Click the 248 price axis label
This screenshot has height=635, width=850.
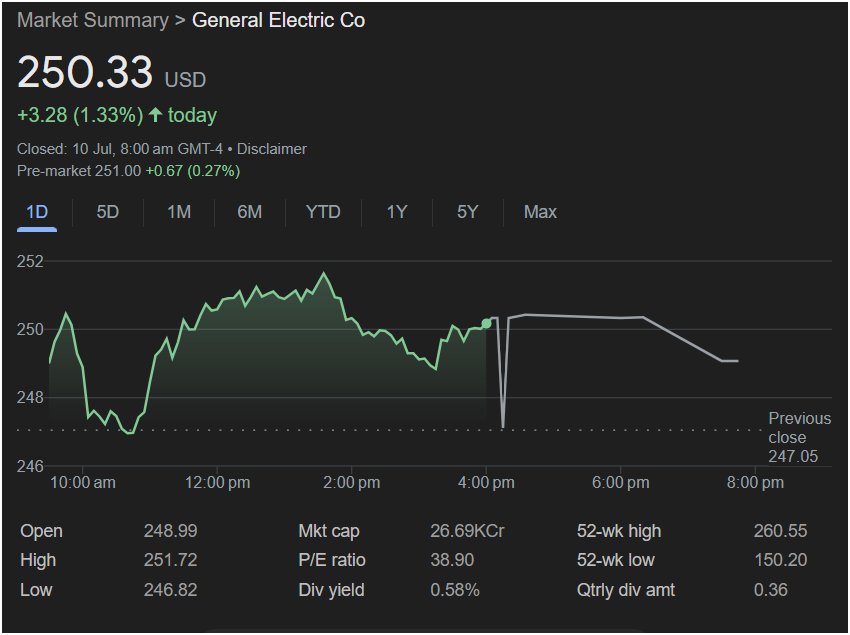coord(30,397)
